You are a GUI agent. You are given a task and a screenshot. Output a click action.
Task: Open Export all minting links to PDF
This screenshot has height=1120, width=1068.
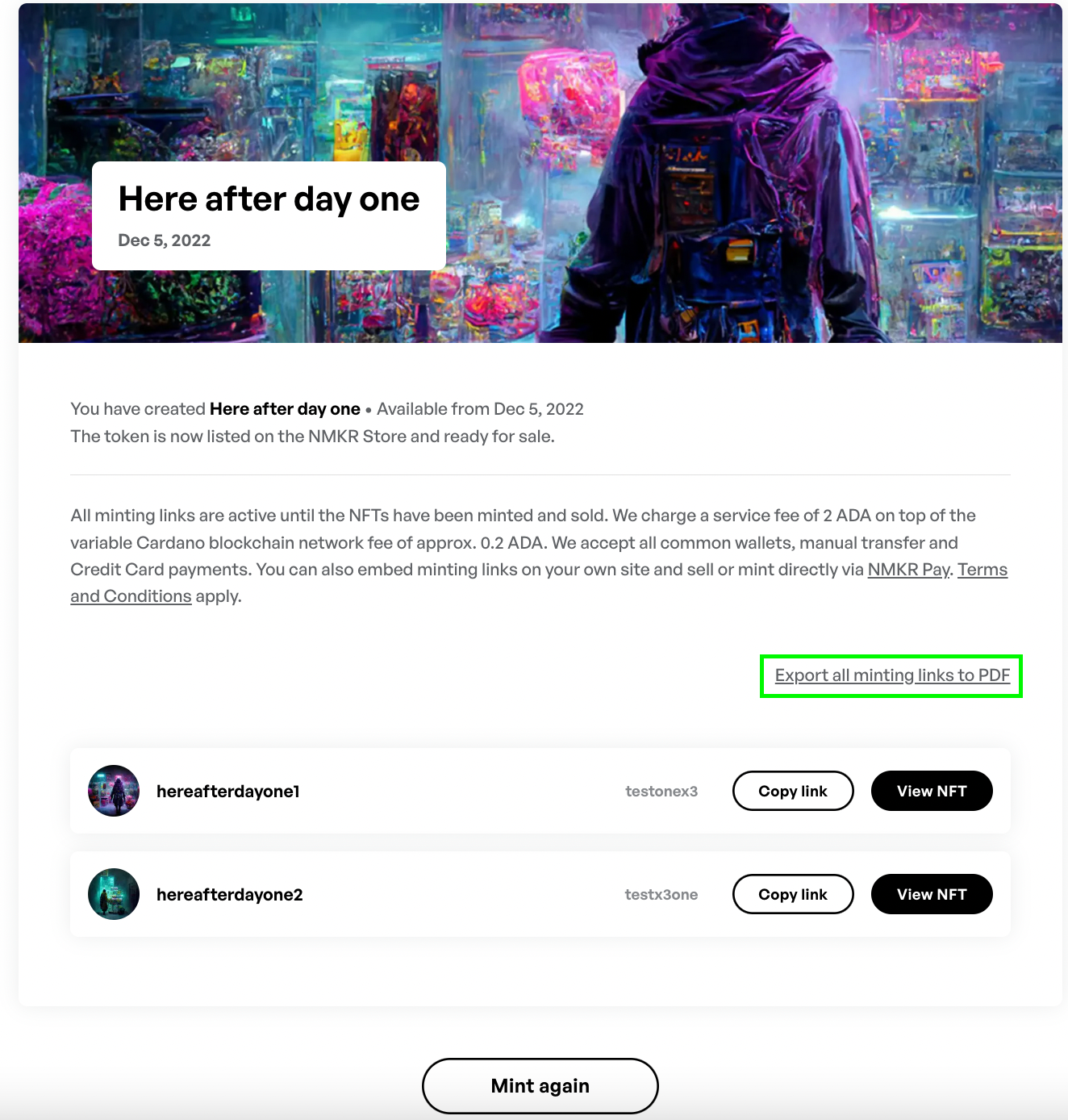click(x=892, y=675)
